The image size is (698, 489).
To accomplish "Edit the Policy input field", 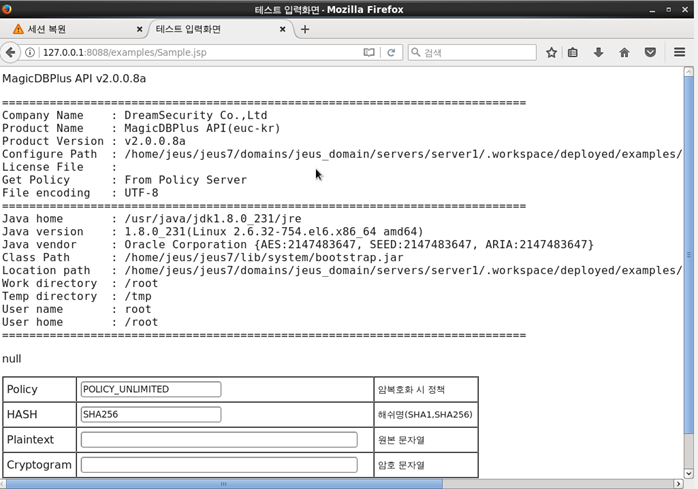I will (x=151, y=389).
